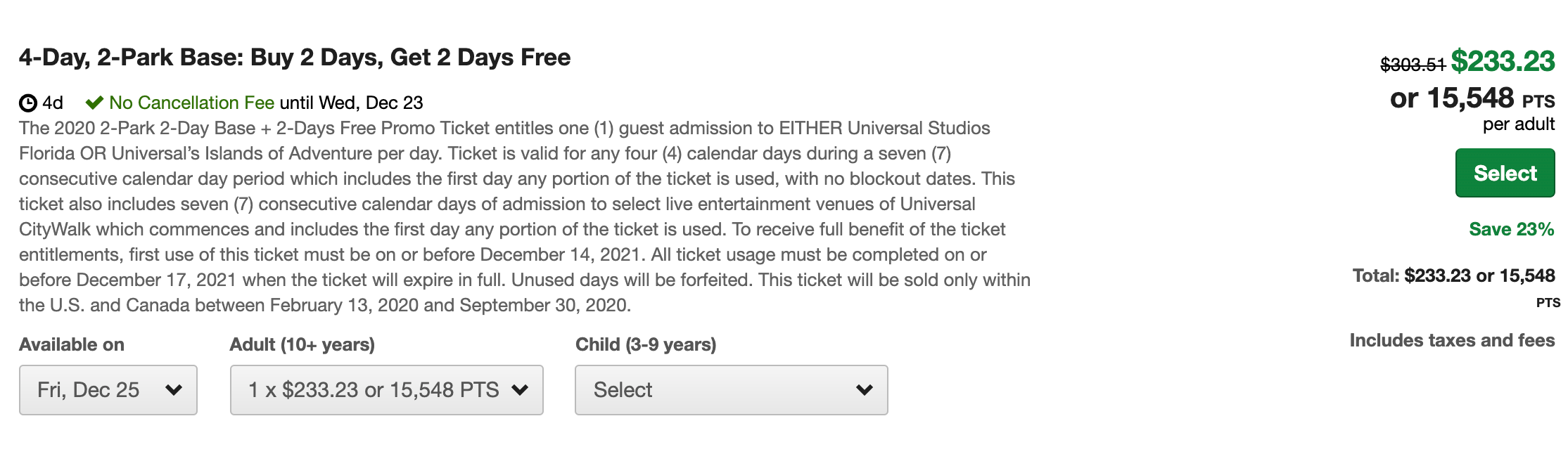1568x454 pixels.
Task: Click the green cancellation checkmark icon
Action: point(94,103)
